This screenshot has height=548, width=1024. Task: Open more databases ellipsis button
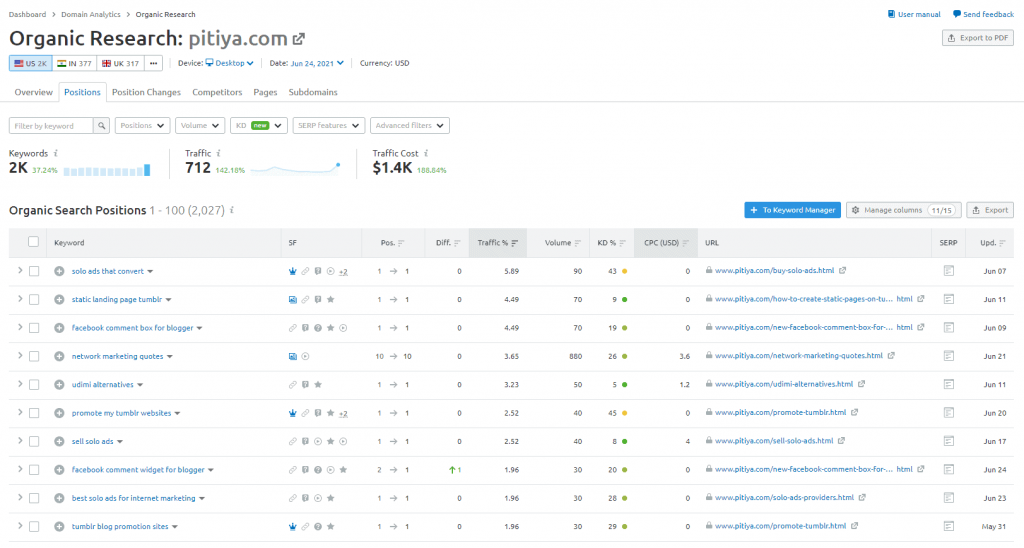(153, 63)
